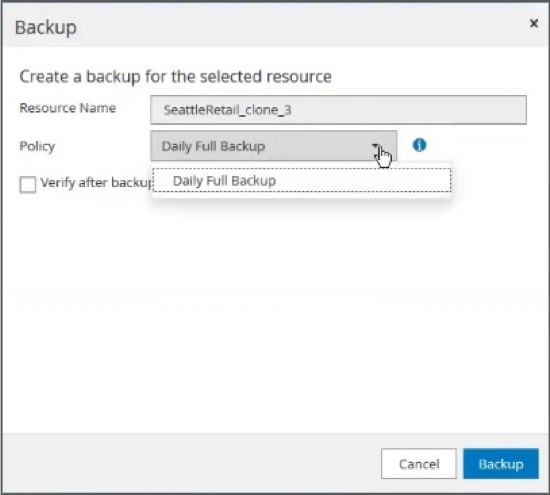This screenshot has width=550, height=495.
Task: Open the Policy combo box showing Daily Full Backup
Action: point(273,146)
